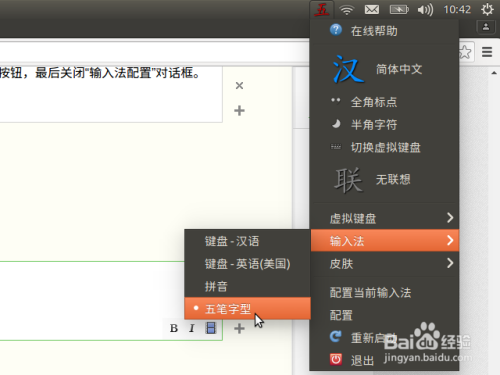This screenshot has width=500, height=375.
Task: Select 拼音 input method
Action: [x=247, y=286]
